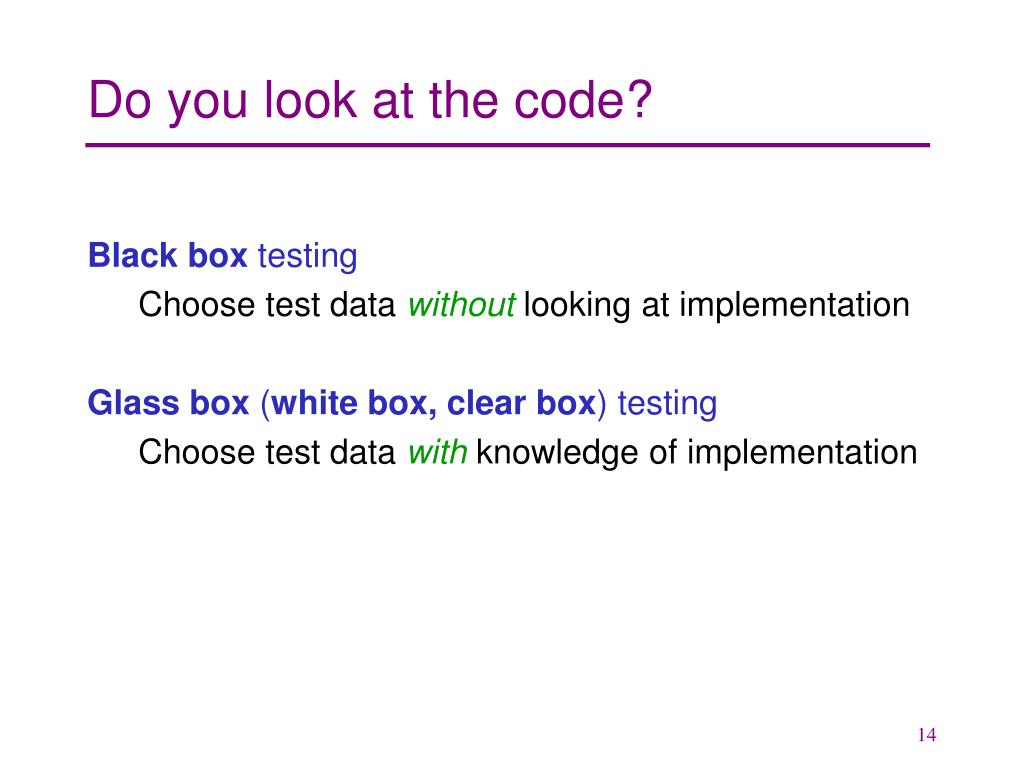Select the bold 'Glass box' heading text
This screenshot has height=768, width=1024.
point(168,403)
